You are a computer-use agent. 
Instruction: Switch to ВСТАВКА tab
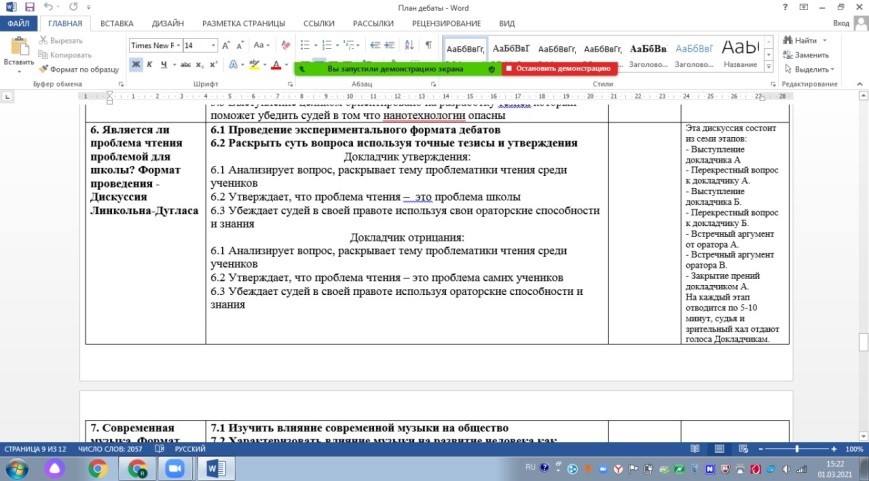117,23
